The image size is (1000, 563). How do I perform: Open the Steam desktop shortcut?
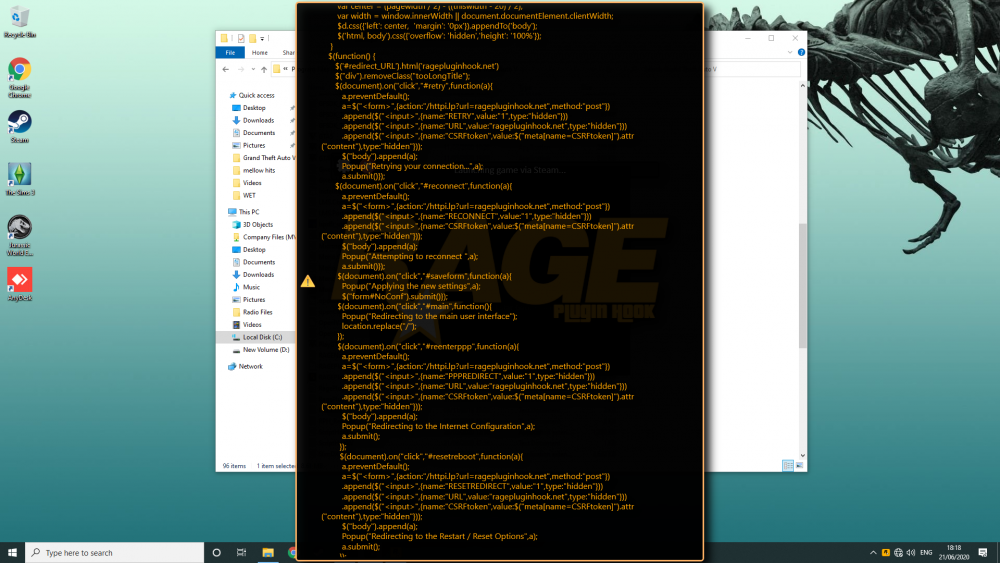(19, 126)
